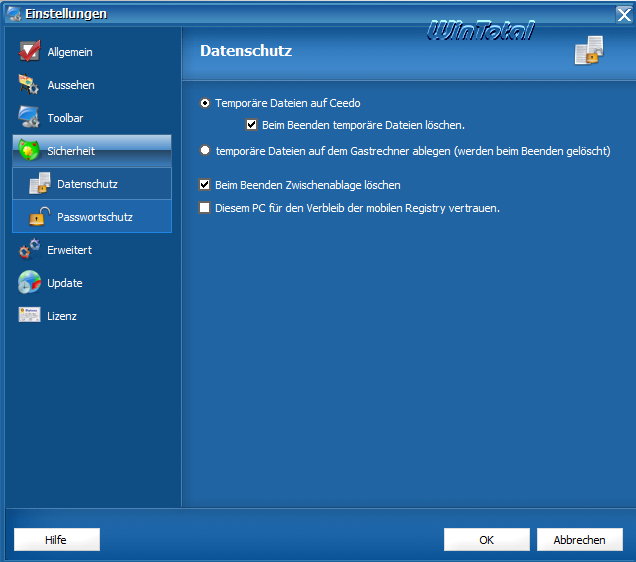
Task: Toggle 'Beim Beenden Zwischenablage löschen' checkbox
Action: [204, 185]
